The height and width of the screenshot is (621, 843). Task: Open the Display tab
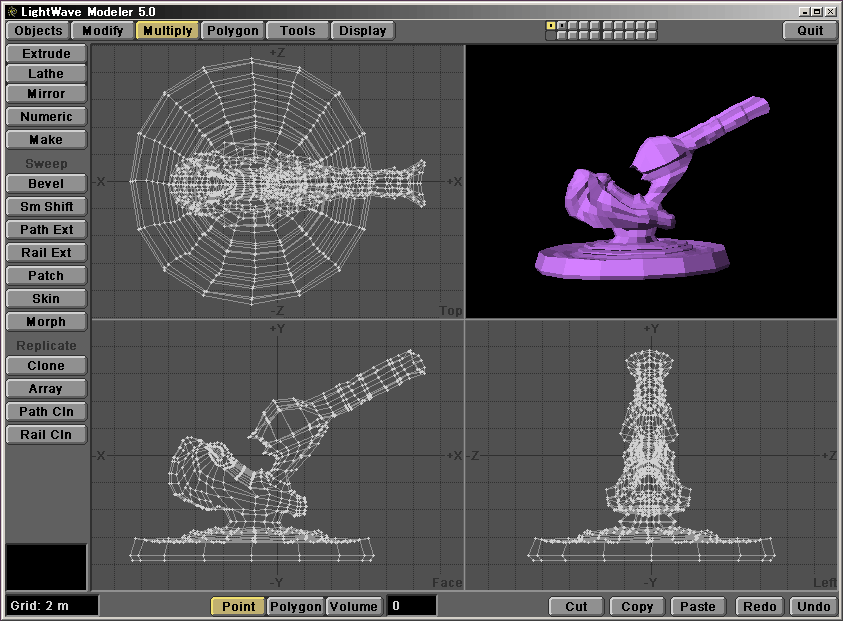[x=362, y=30]
